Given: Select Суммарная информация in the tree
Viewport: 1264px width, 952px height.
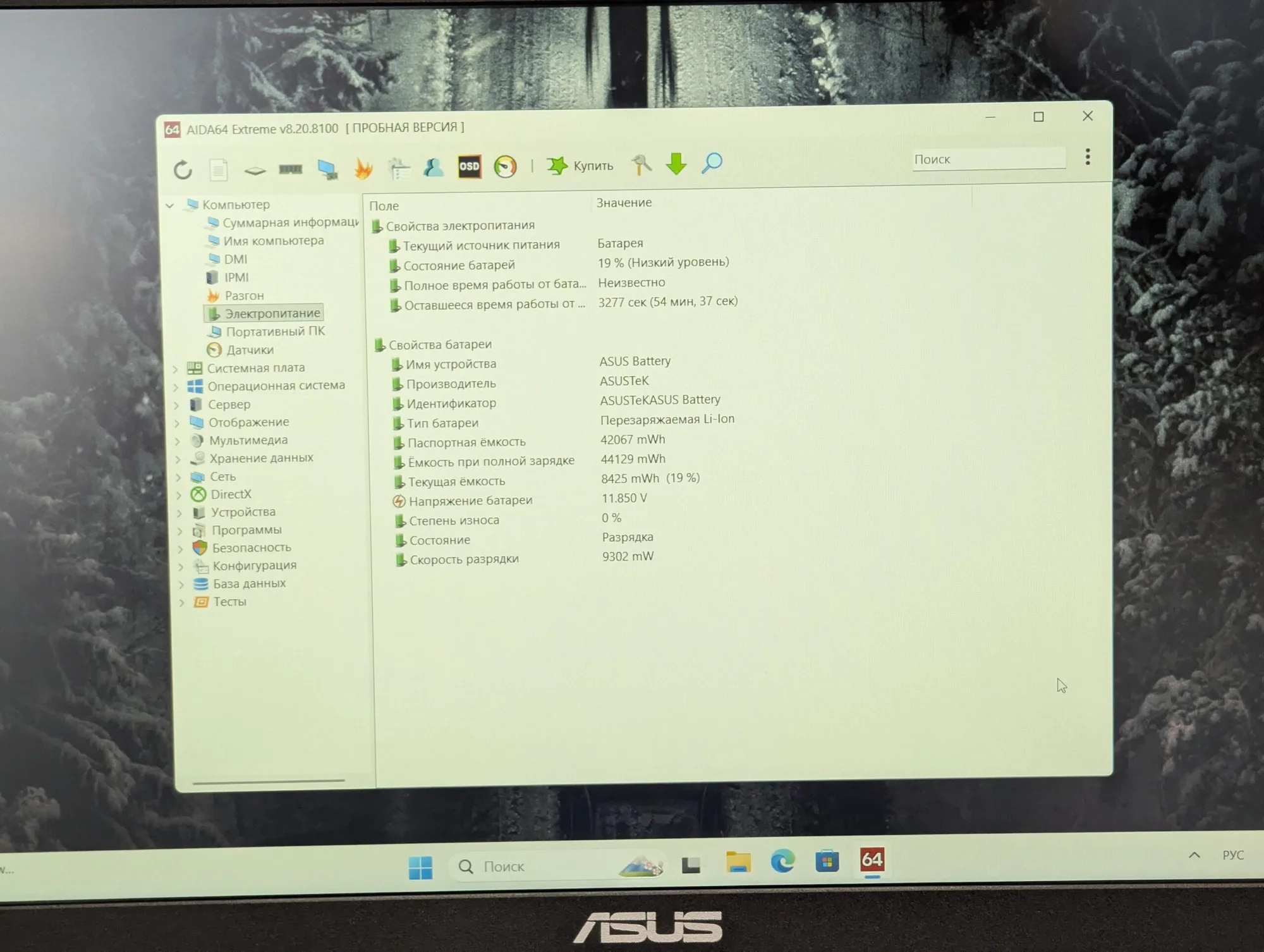Looking at the screenshot, I should pos(283,223).
